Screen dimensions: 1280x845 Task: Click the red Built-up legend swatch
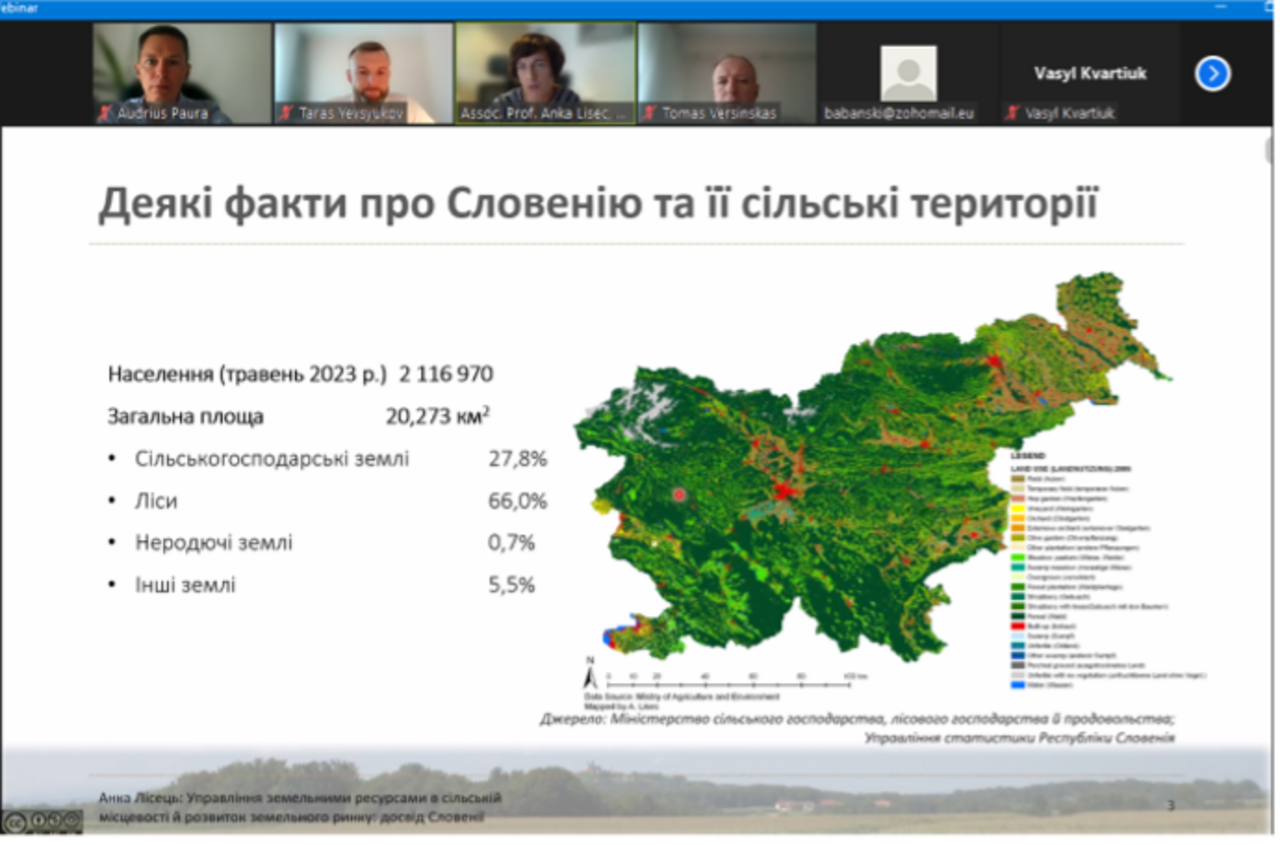pos(1018,625)
